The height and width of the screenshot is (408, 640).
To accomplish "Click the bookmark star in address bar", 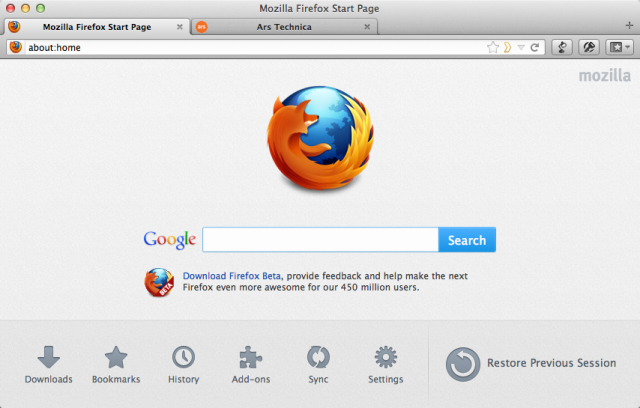I will tap(493, 47).
